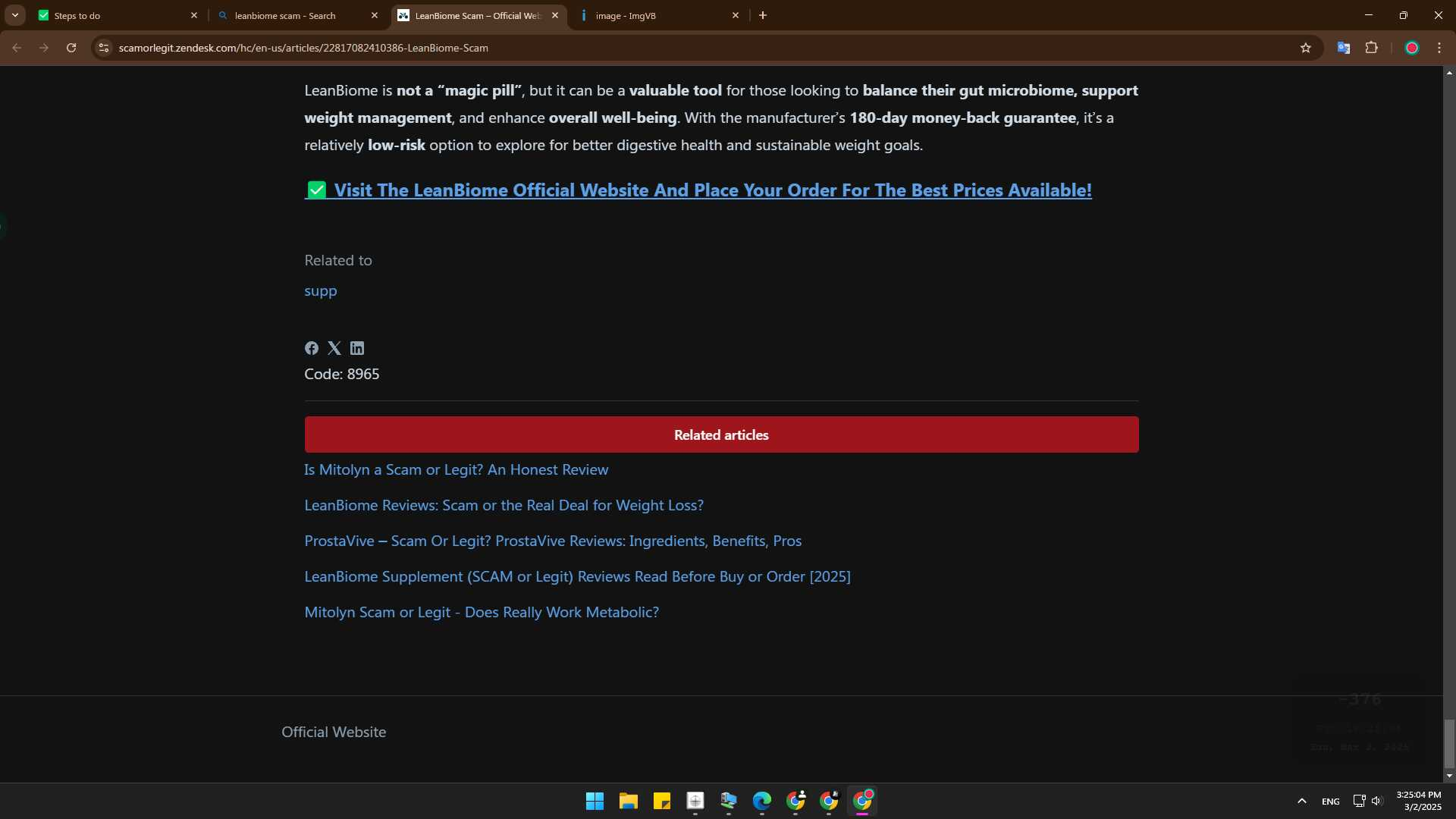The height and width of the screenshot is (819, 1456).
Task: Open the Chrome three-dot menu
Action: coord(1439,48)
